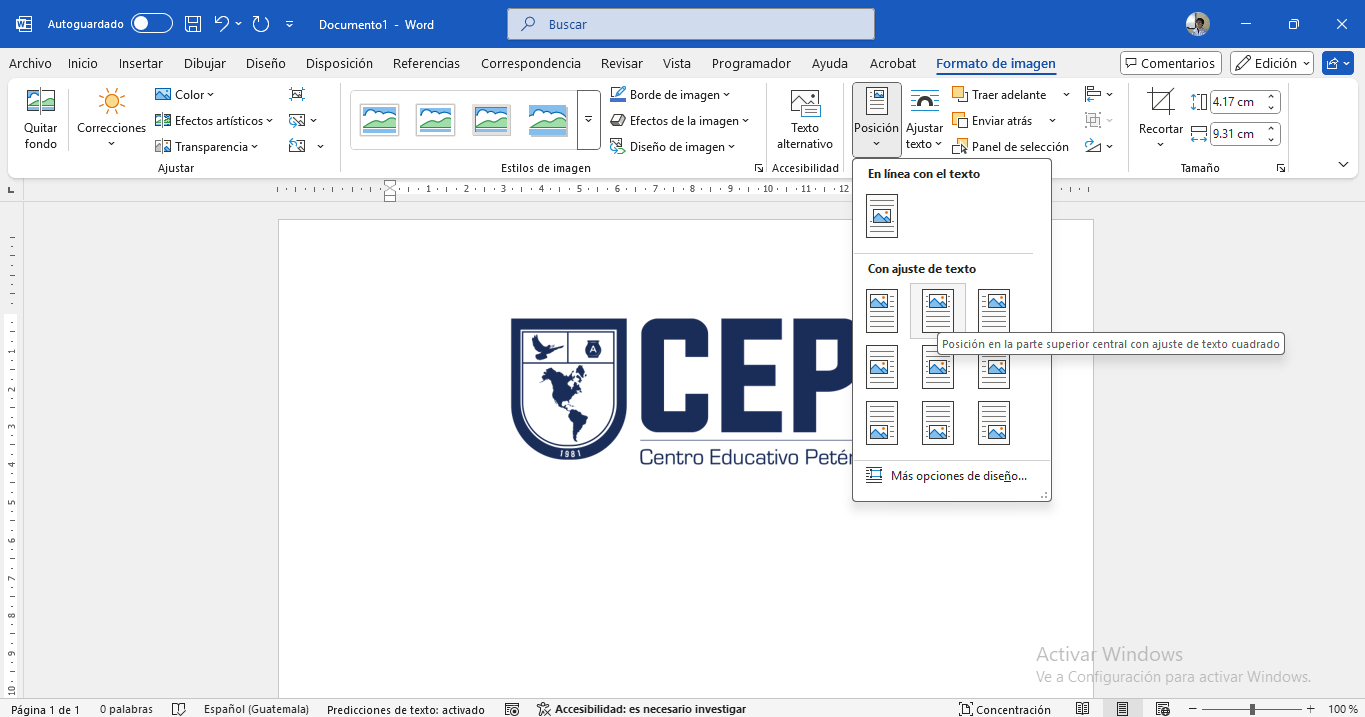Click Más opciones de diseño

click(951, 476)
